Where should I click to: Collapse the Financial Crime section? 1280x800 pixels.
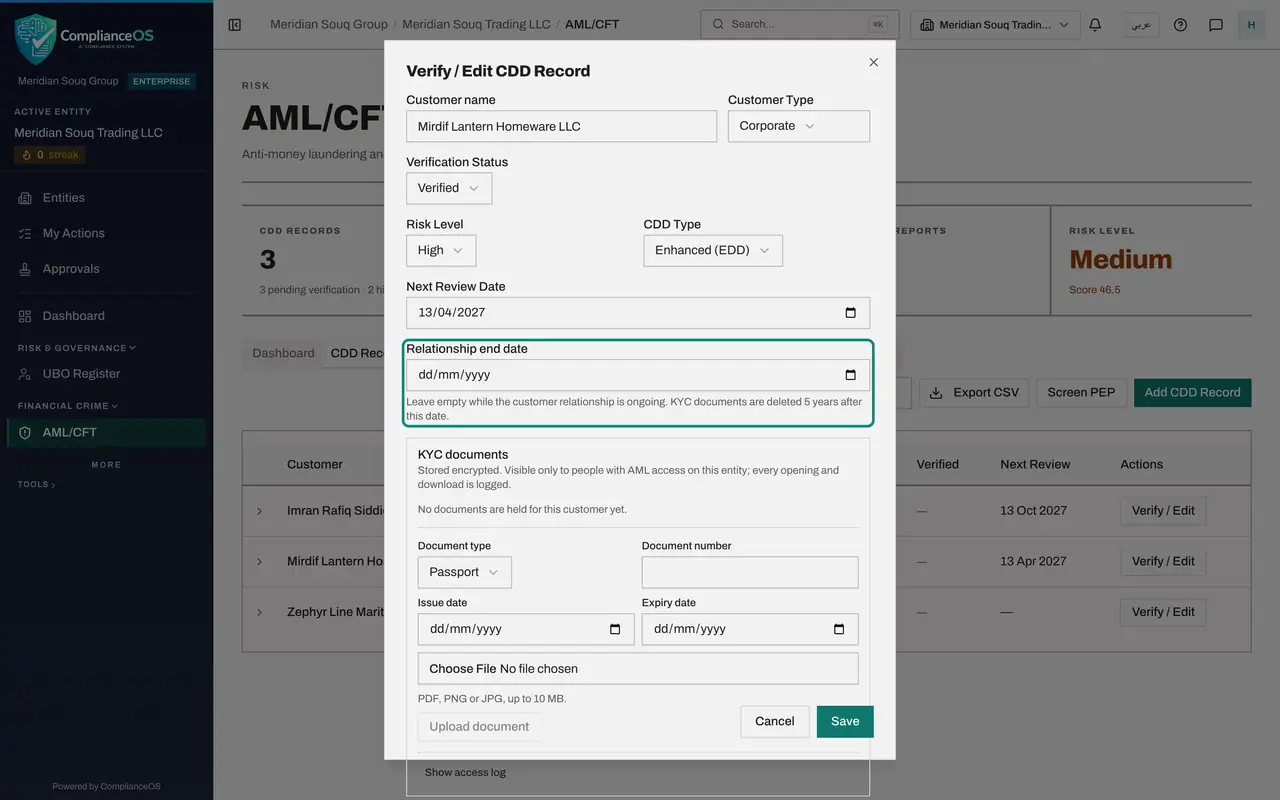[x=68, y=406]
